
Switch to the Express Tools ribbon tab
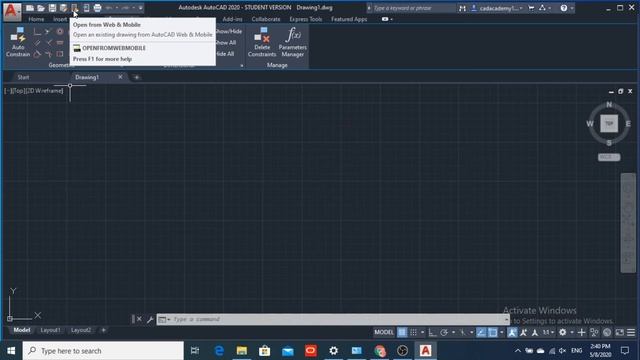point(306,19)
